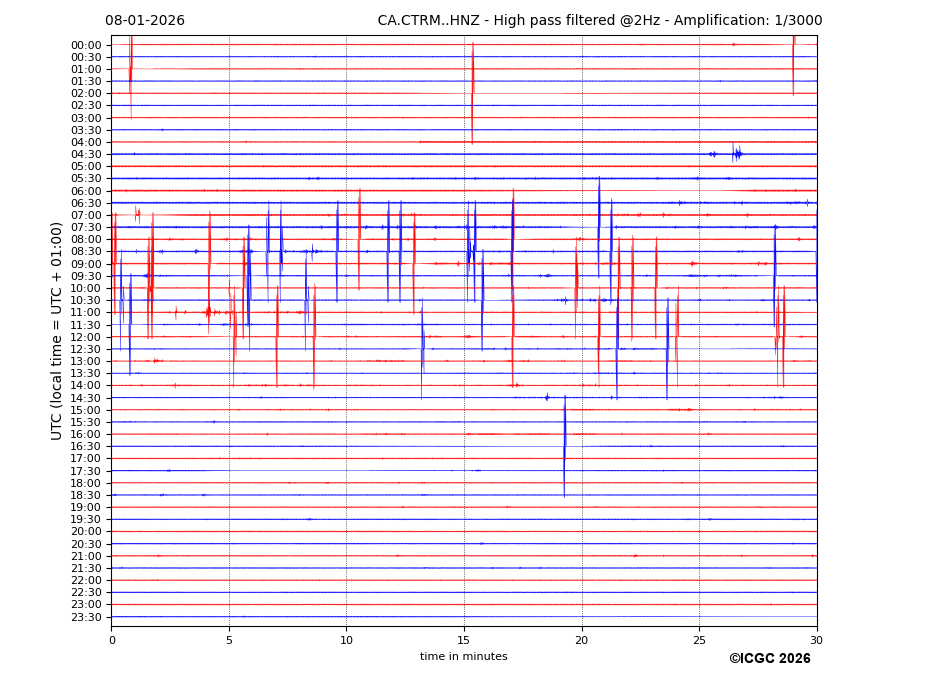
Task: Click x-axis tick label 0
Action: pyautogui.click(x=112, y=640)
